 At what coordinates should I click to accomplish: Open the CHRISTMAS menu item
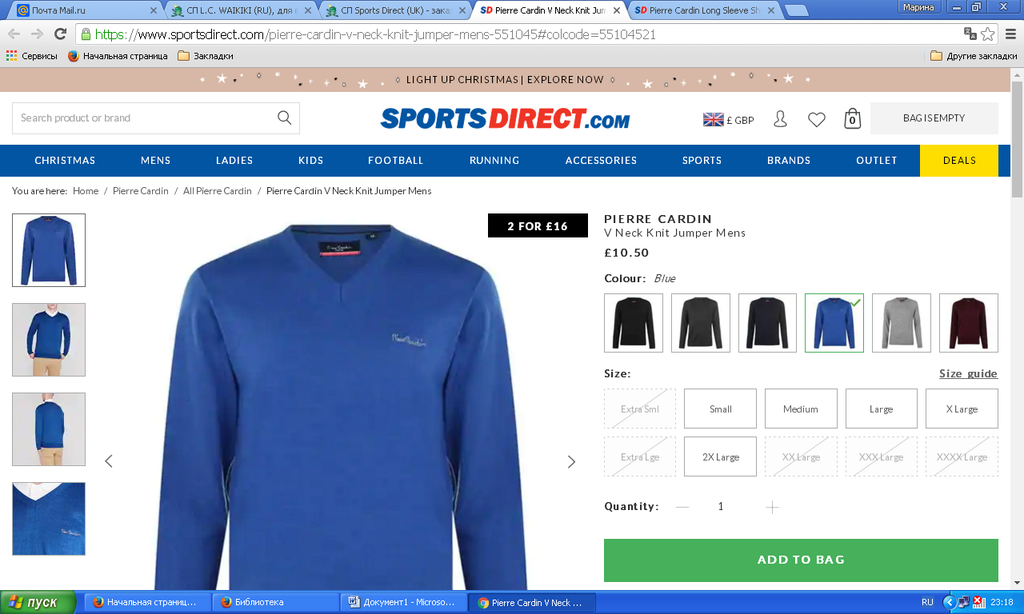[65, 161]
